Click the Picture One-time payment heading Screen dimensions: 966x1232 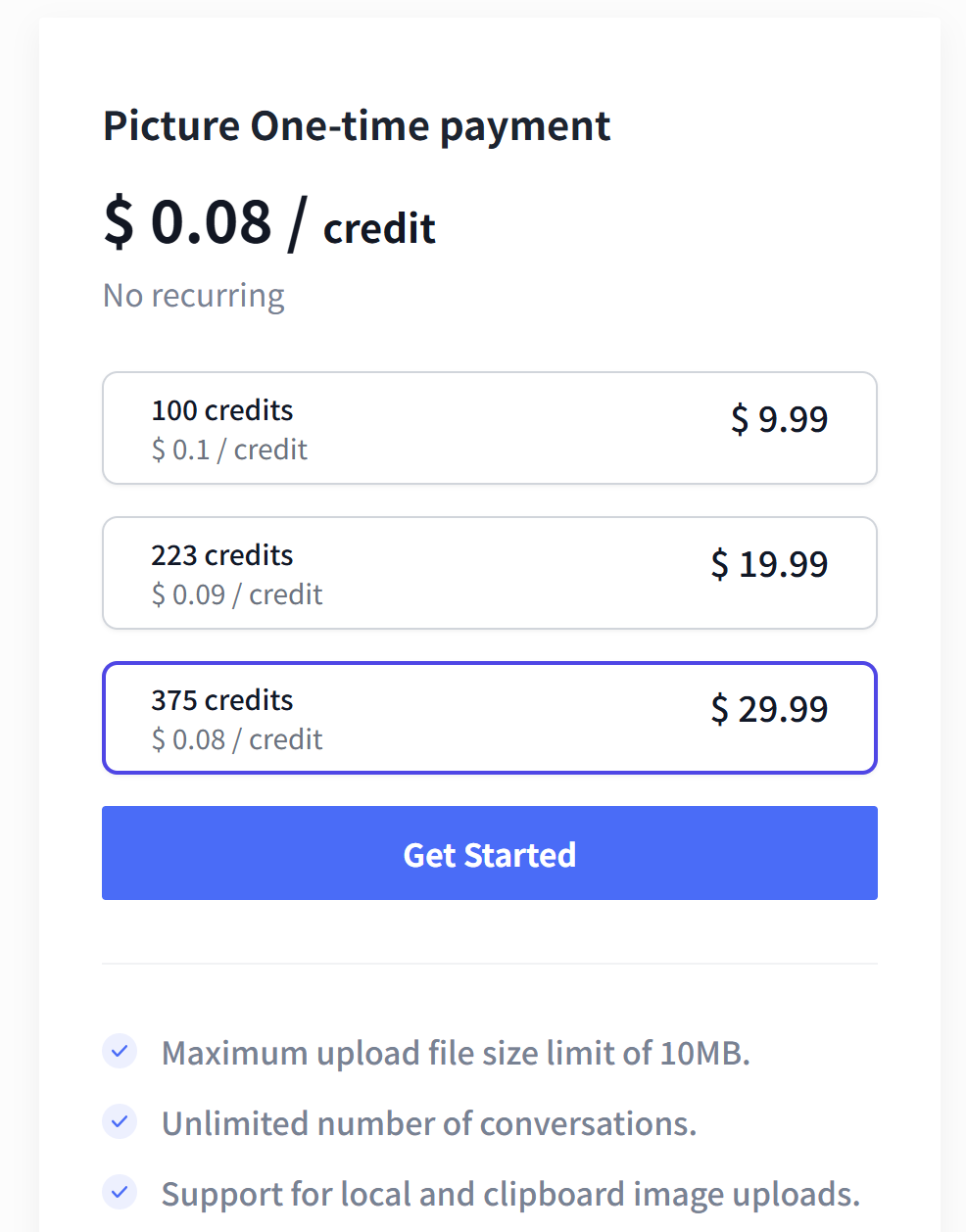click(357, 126)
